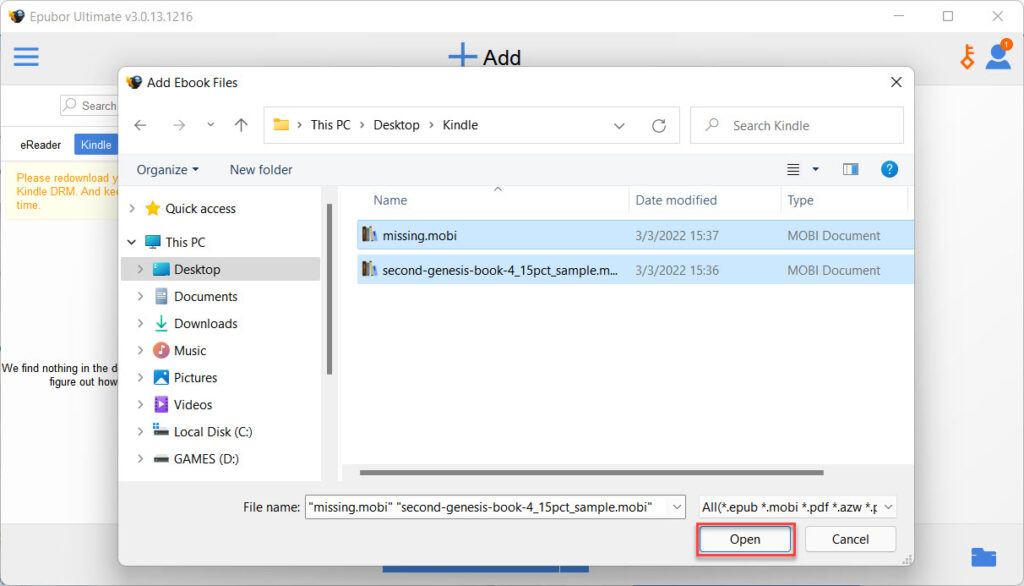Image resolution: width=1024 pixels, height=586 pixels.
Task: Open the file type filter dropdown
Action: [x=797, y=507]
